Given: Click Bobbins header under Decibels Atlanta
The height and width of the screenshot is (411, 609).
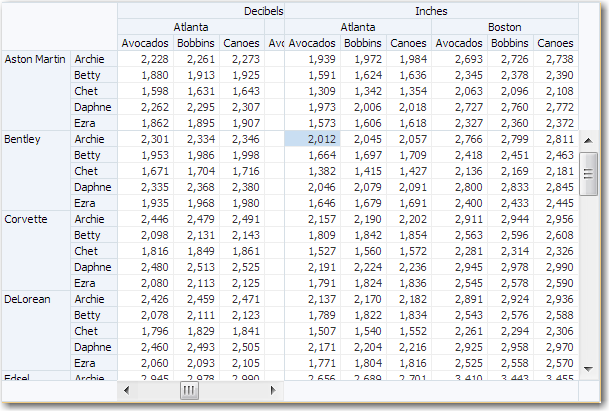Looking at the screenshot, I should click(x=196, y=43).
